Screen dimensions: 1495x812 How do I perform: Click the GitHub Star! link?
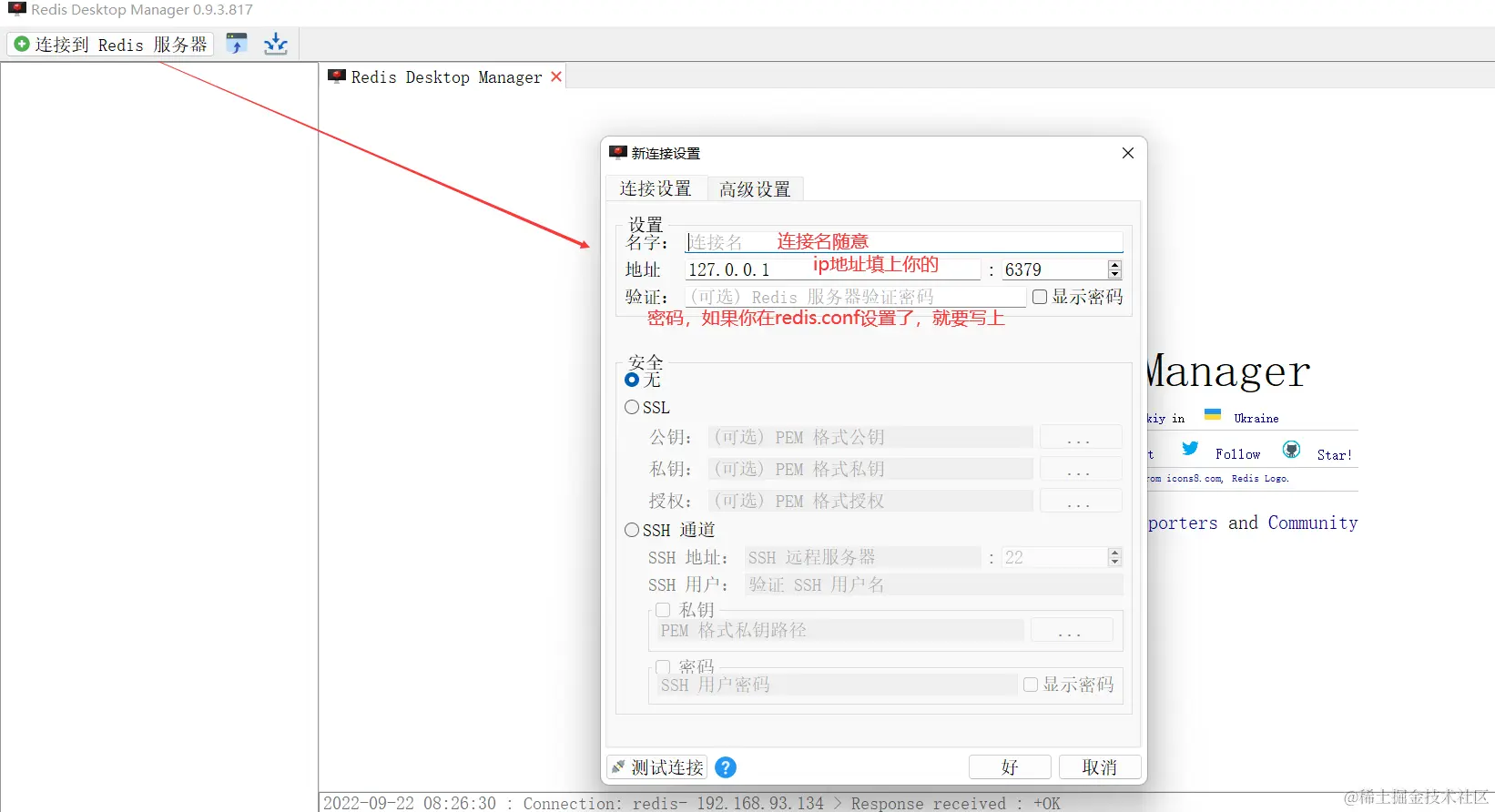(x=1334, y=455)
